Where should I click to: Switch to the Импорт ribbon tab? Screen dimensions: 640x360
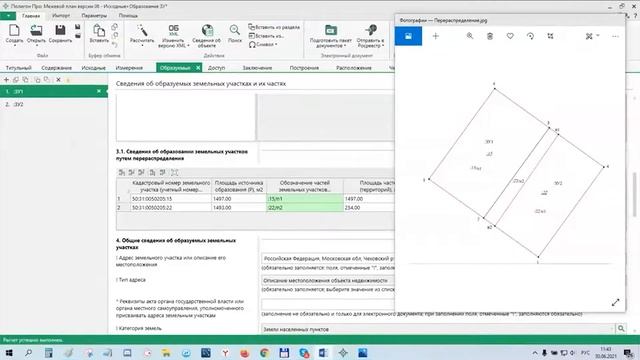(61, 16)
